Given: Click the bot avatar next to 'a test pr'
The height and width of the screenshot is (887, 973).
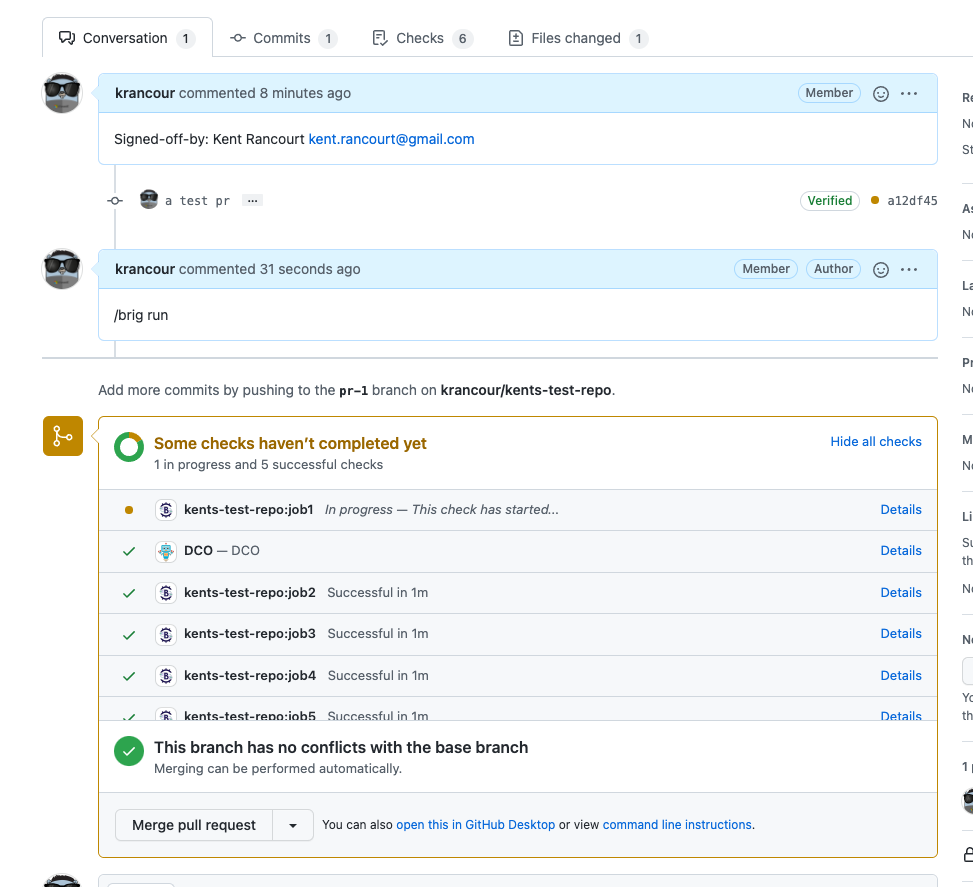Looking at the screenshot, I should coord(149,199).
